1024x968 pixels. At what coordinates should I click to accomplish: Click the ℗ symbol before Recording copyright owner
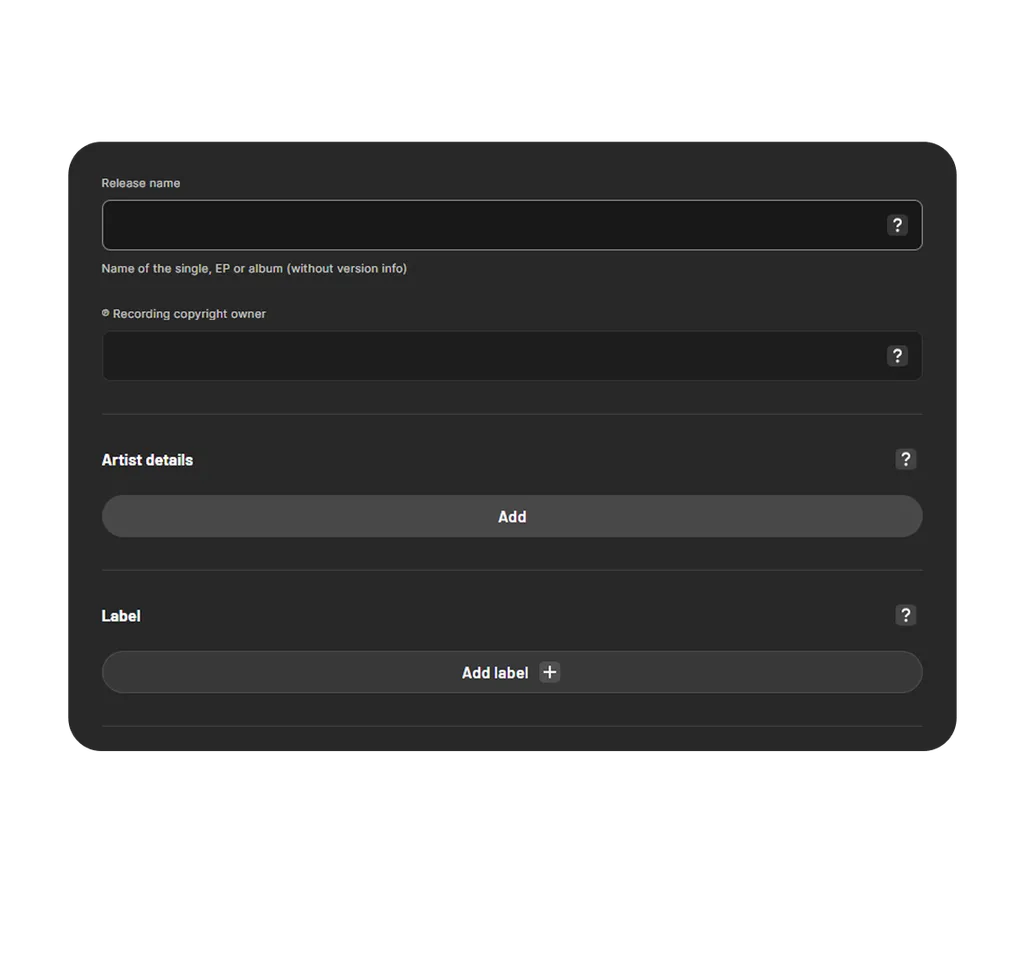[105, 313]
